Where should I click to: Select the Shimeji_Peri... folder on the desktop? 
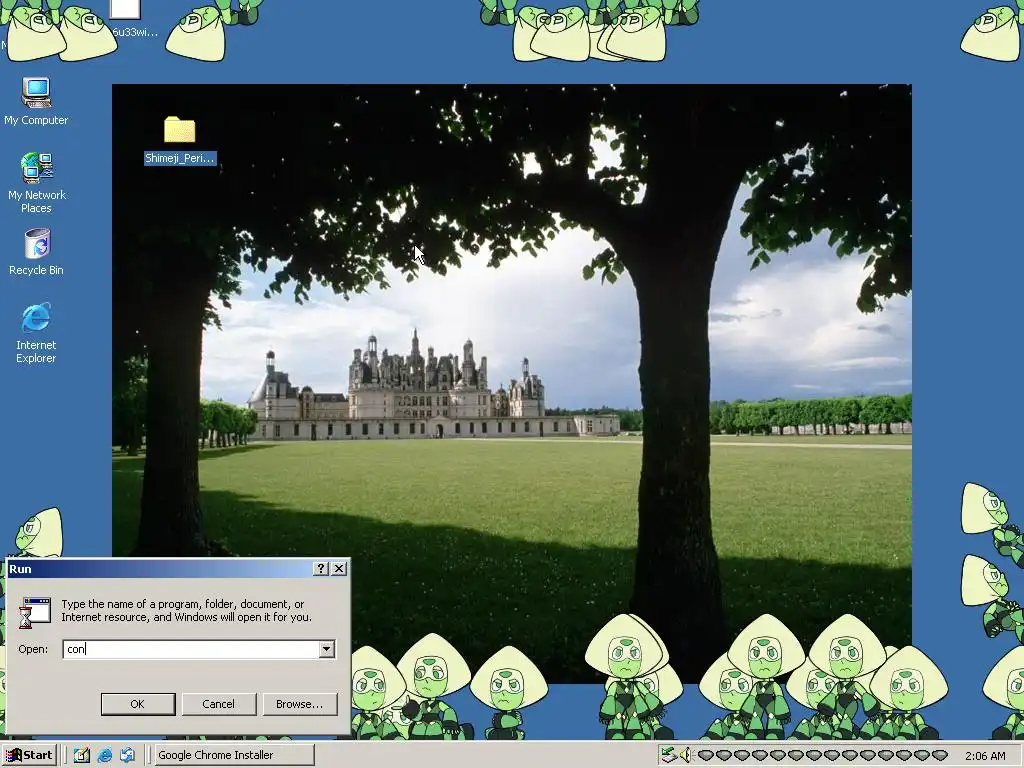coord(180,140)
